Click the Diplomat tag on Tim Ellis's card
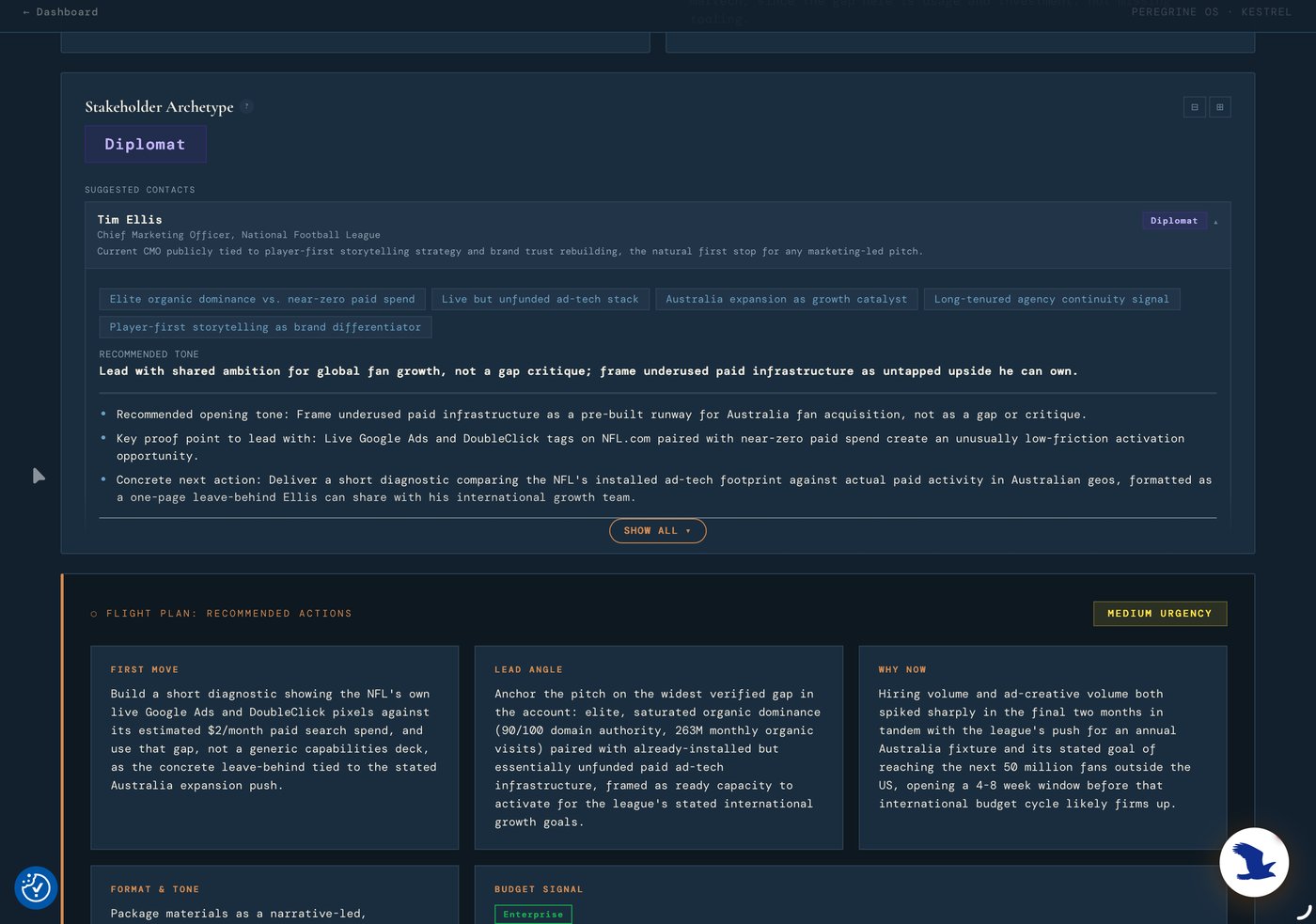This screenshot has height=924, width=1316. 1174,221
